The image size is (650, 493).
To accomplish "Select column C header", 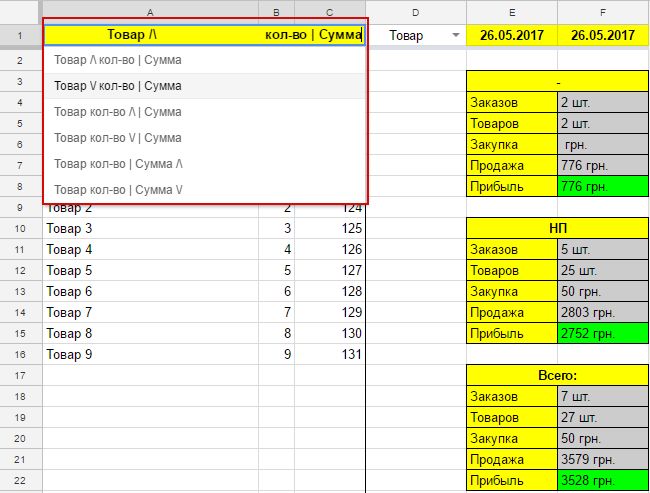I will 330,12.
